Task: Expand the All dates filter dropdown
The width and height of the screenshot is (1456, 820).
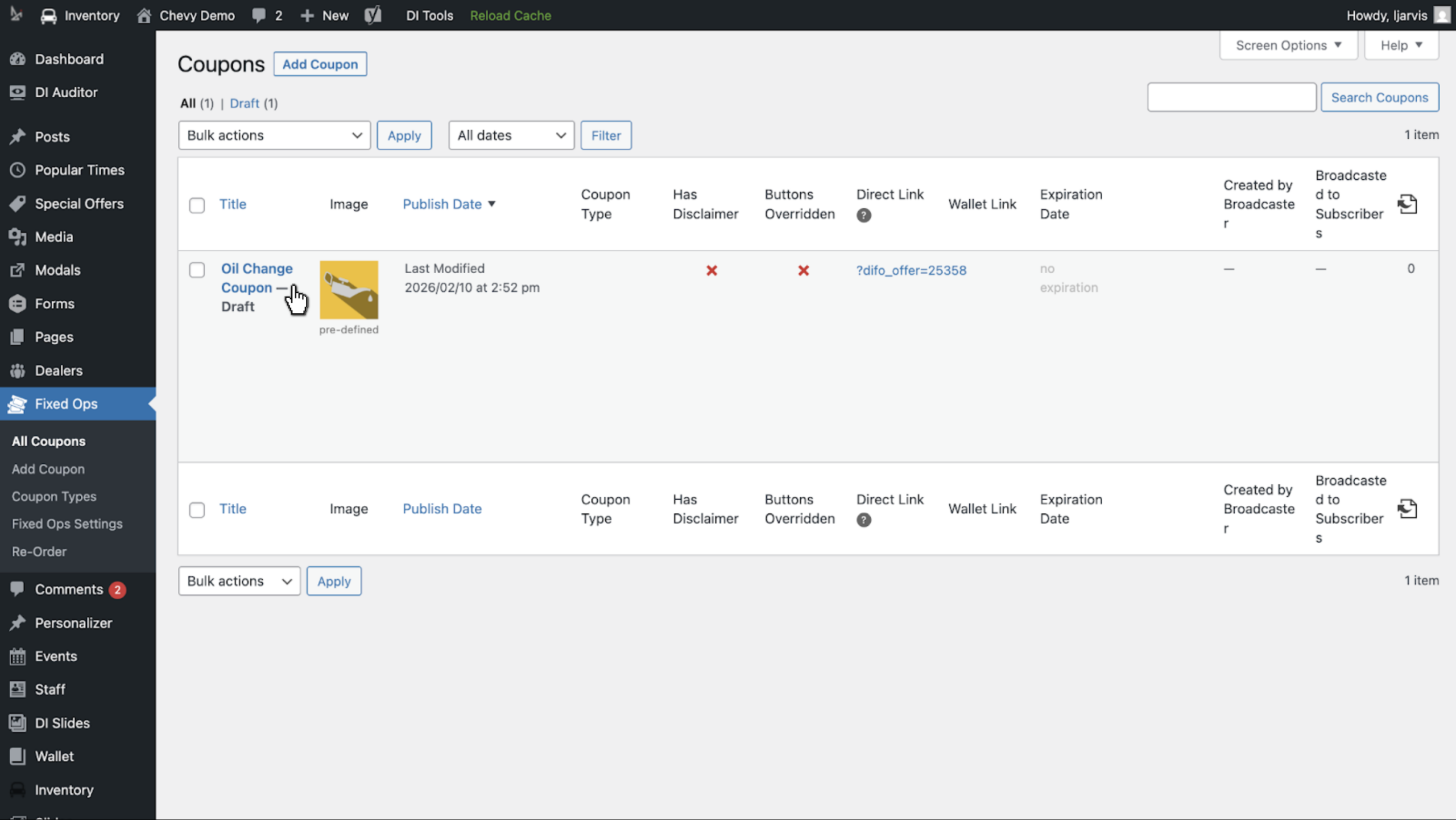Action: click(x=511, y=135)
